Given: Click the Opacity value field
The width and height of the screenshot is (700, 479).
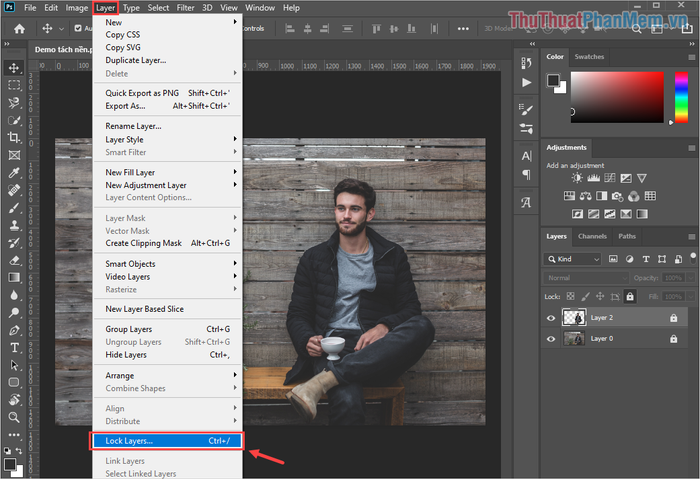Looking at the screenshot, I should click(x=673, y=278).
